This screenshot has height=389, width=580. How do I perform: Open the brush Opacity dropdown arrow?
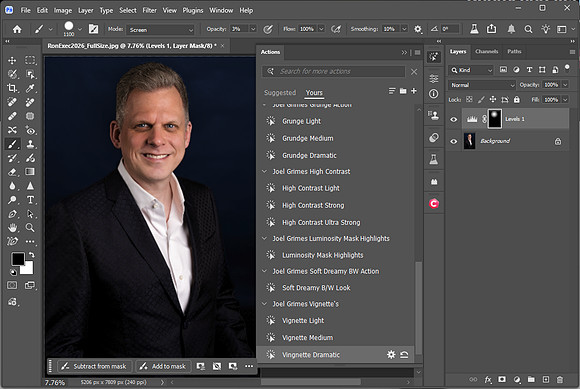253,29
